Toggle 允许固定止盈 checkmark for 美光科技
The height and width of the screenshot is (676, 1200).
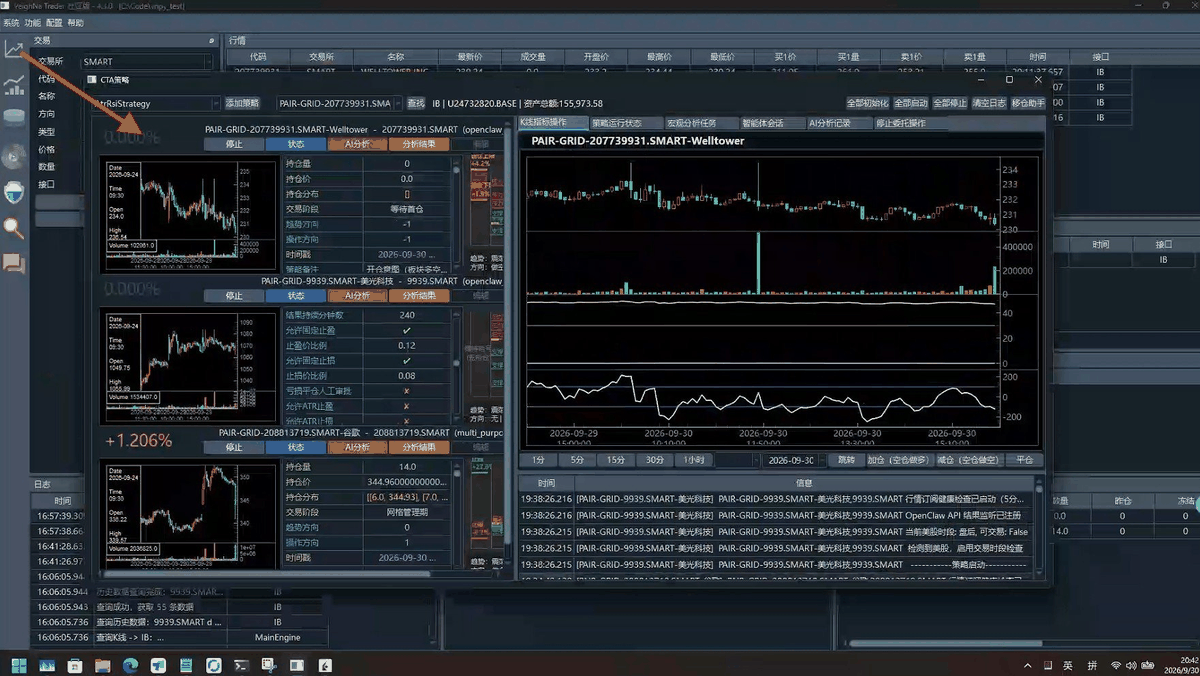406,330
